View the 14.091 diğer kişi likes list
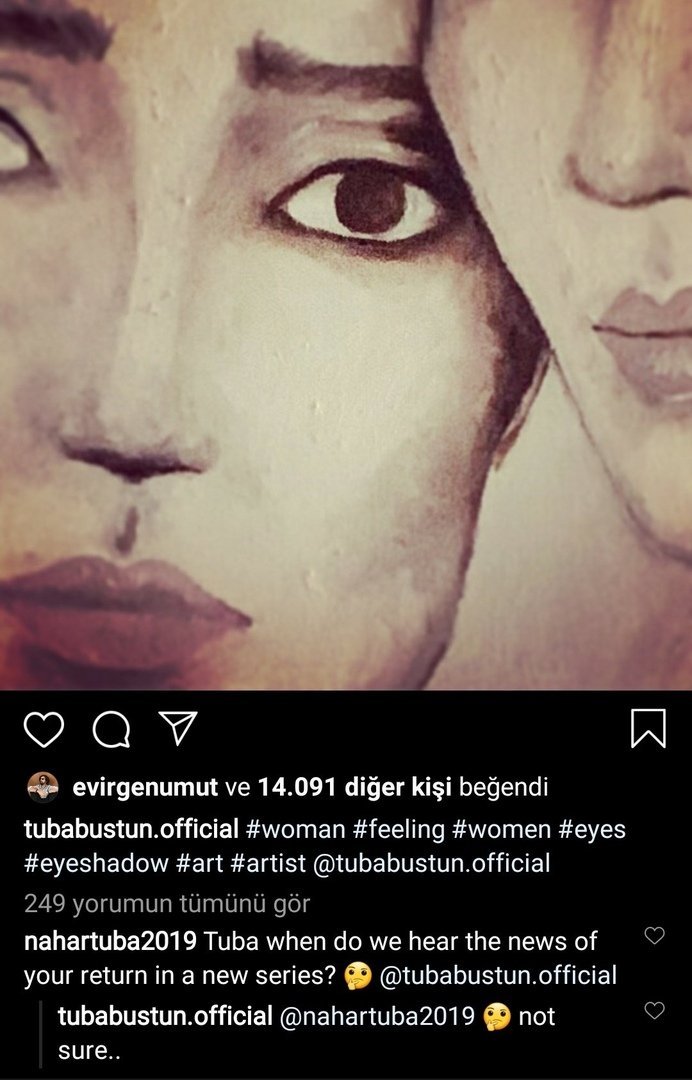The width and height of the screenshot is (692, 1080). [354, 787]
